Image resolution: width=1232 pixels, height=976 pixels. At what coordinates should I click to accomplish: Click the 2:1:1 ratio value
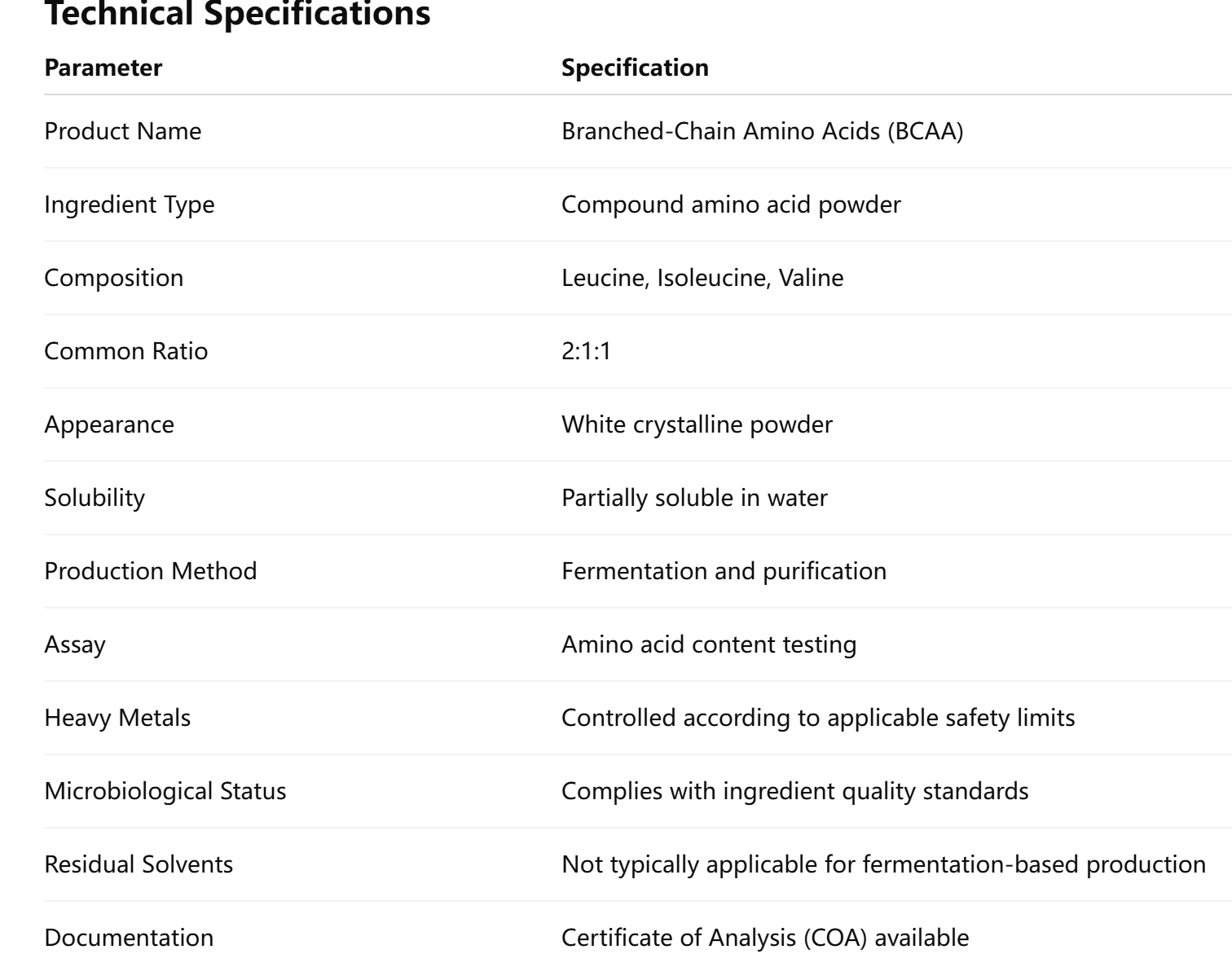point(586,351)
